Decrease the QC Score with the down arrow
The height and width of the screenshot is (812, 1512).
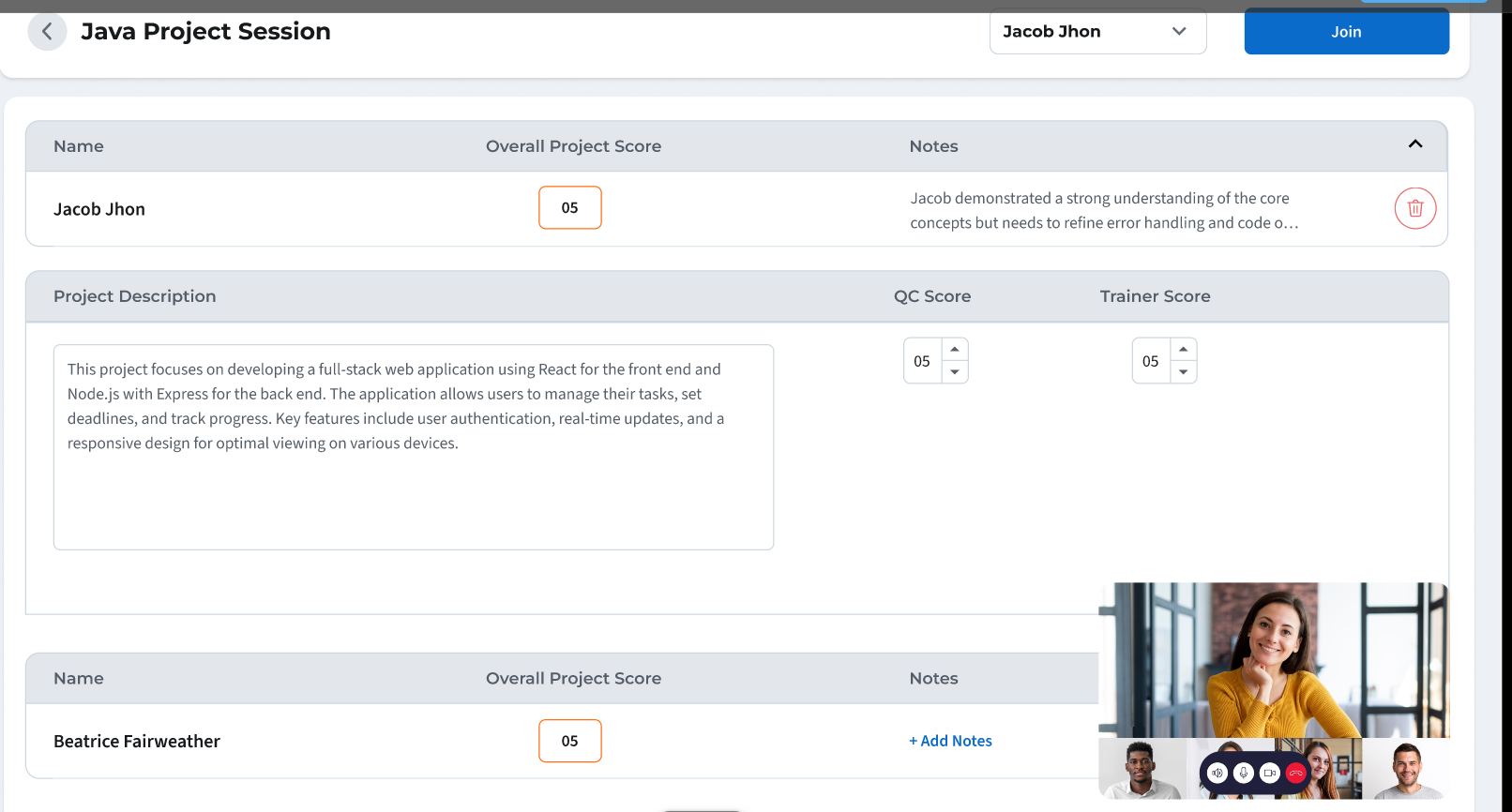click(955, 372)
